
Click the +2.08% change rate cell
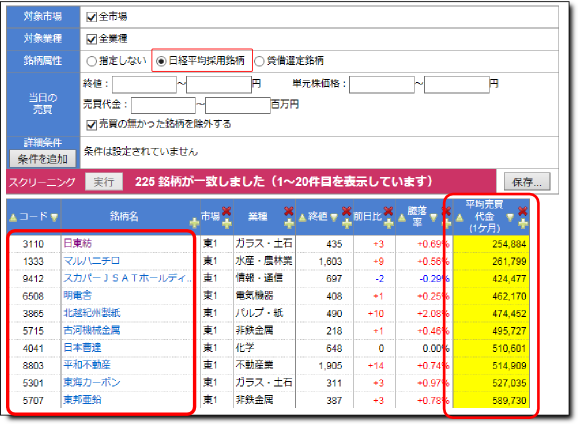(x=433, y=313)
